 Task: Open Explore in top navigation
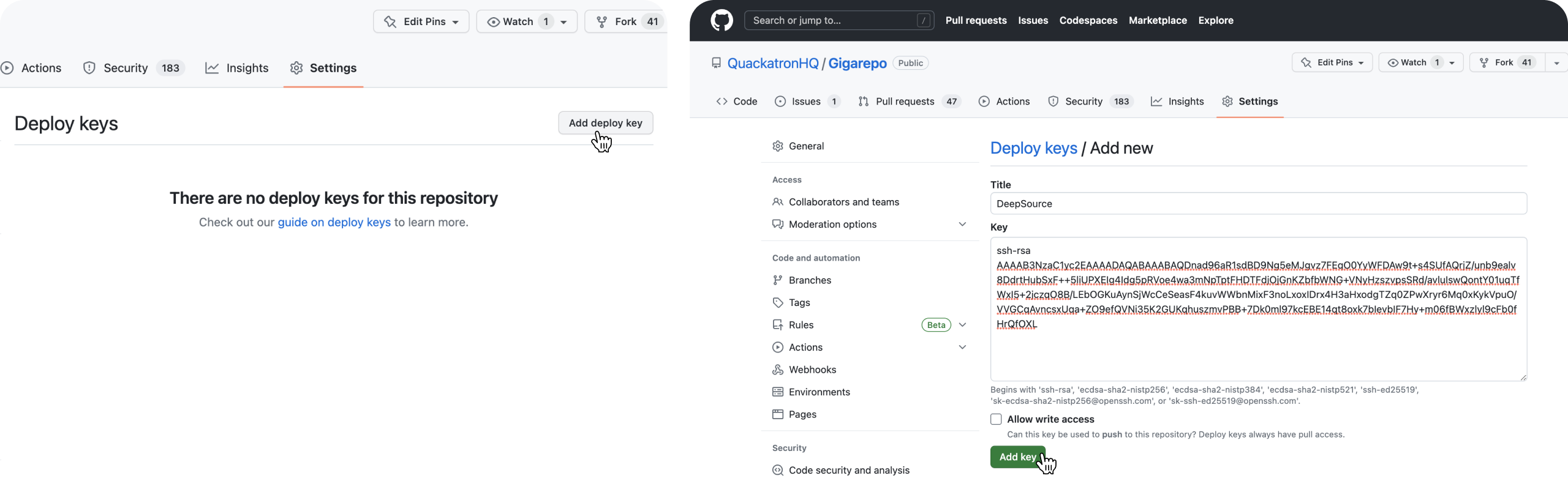1216,20
